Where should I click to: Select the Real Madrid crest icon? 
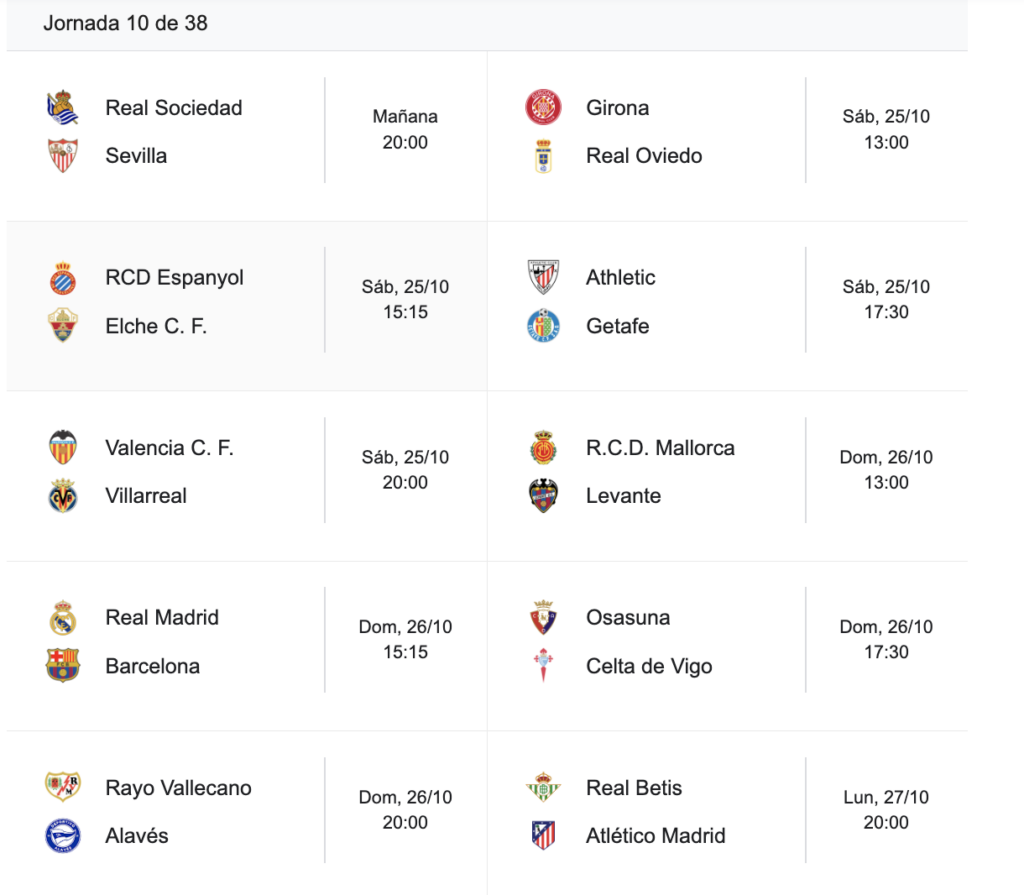click(63, 617)
